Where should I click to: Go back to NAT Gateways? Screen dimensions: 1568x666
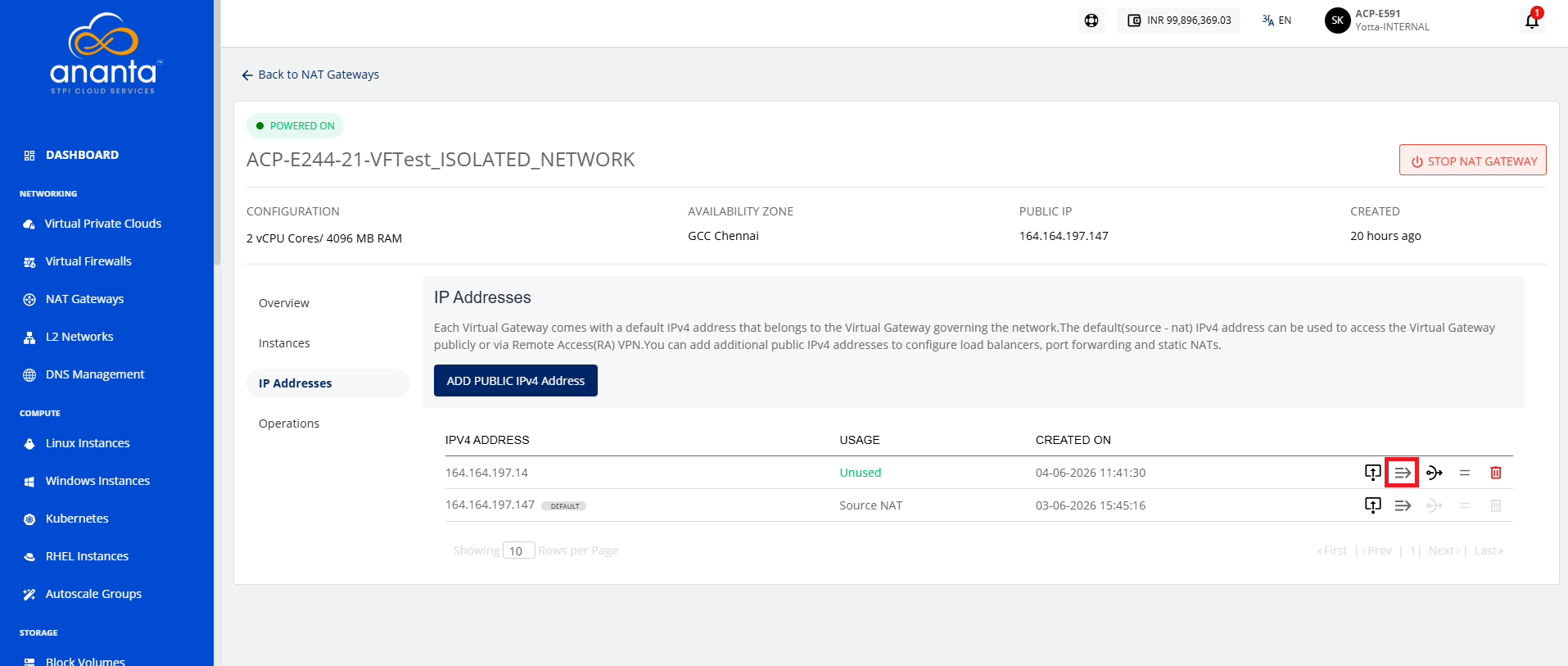point(310,75)
